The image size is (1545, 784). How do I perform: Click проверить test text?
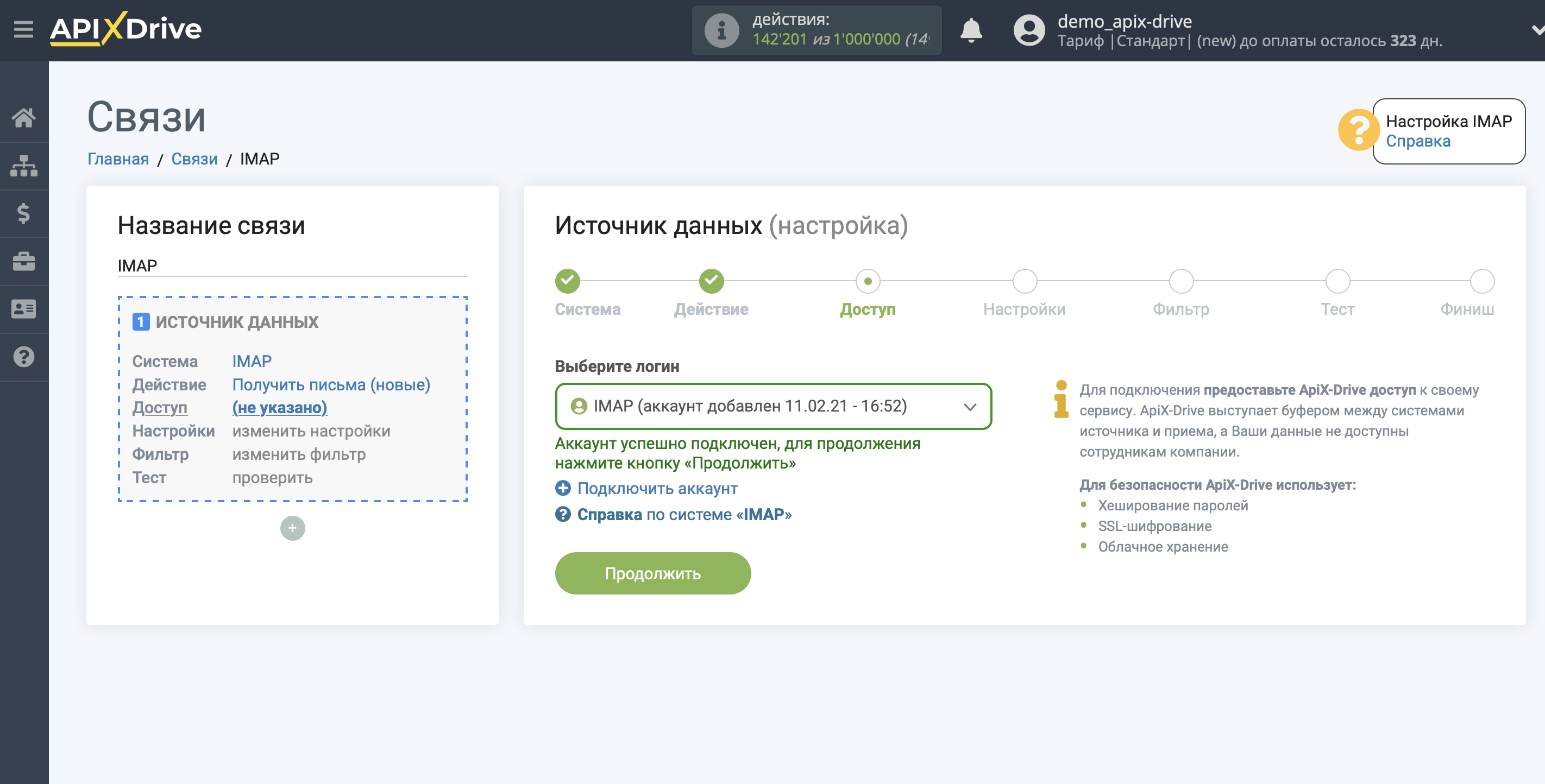click(272, 478)
